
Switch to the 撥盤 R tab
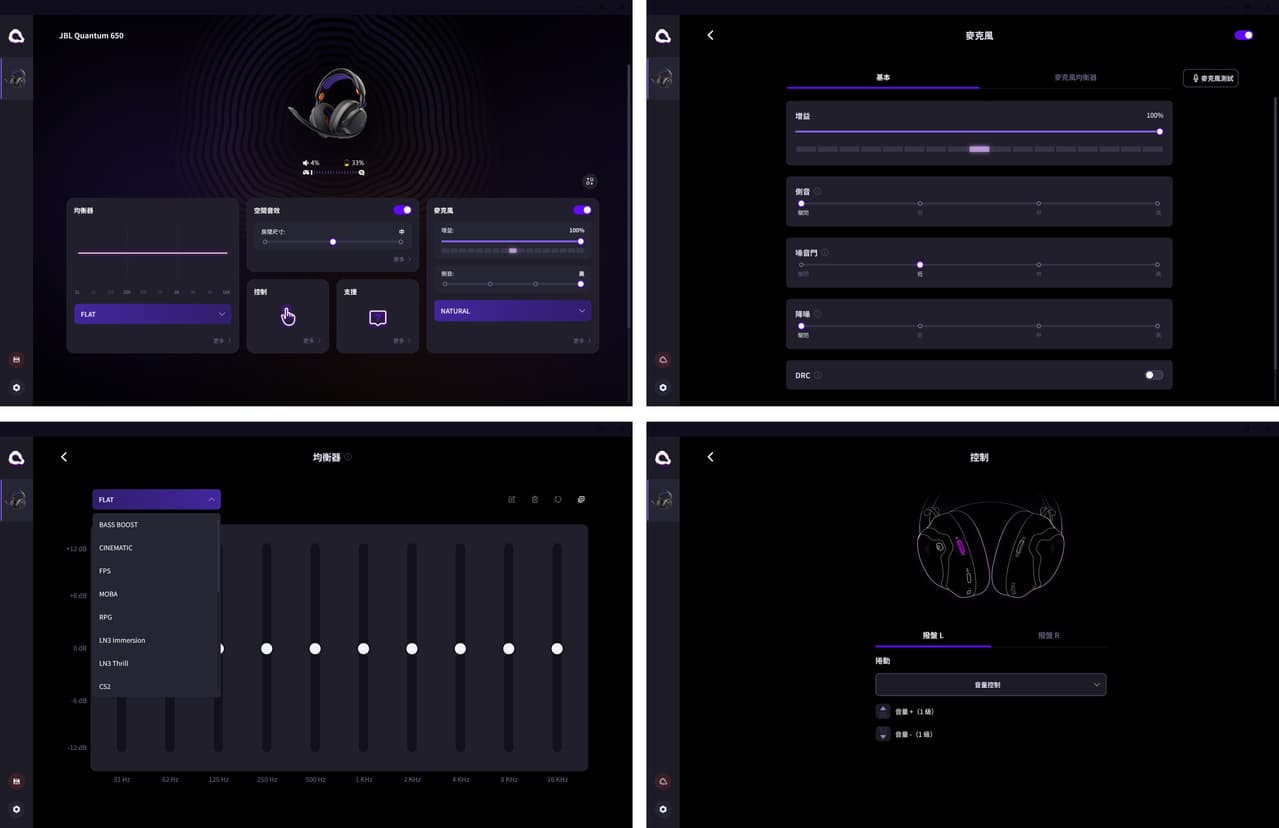(x=1048, y=636)
